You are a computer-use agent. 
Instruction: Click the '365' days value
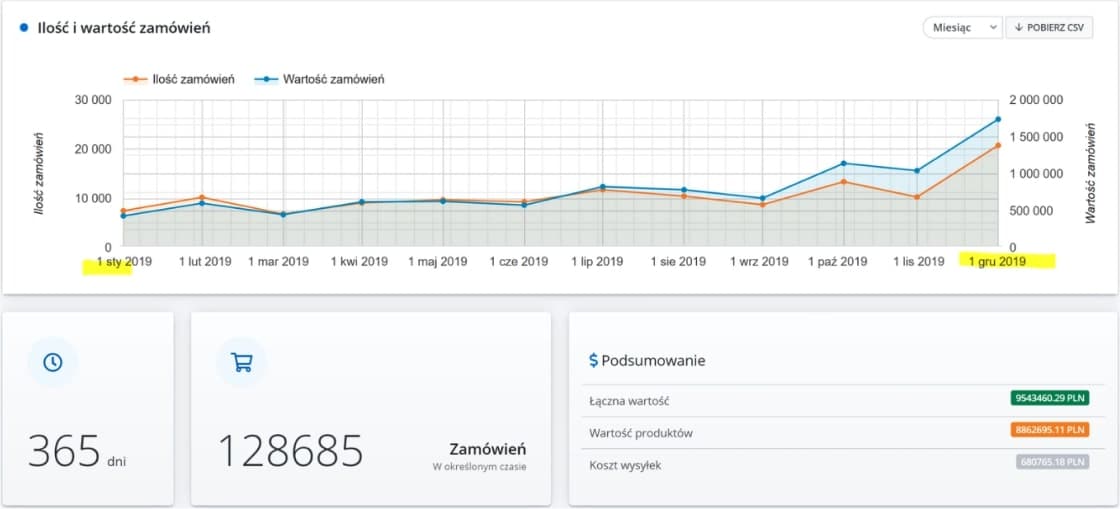click(64, 451)
